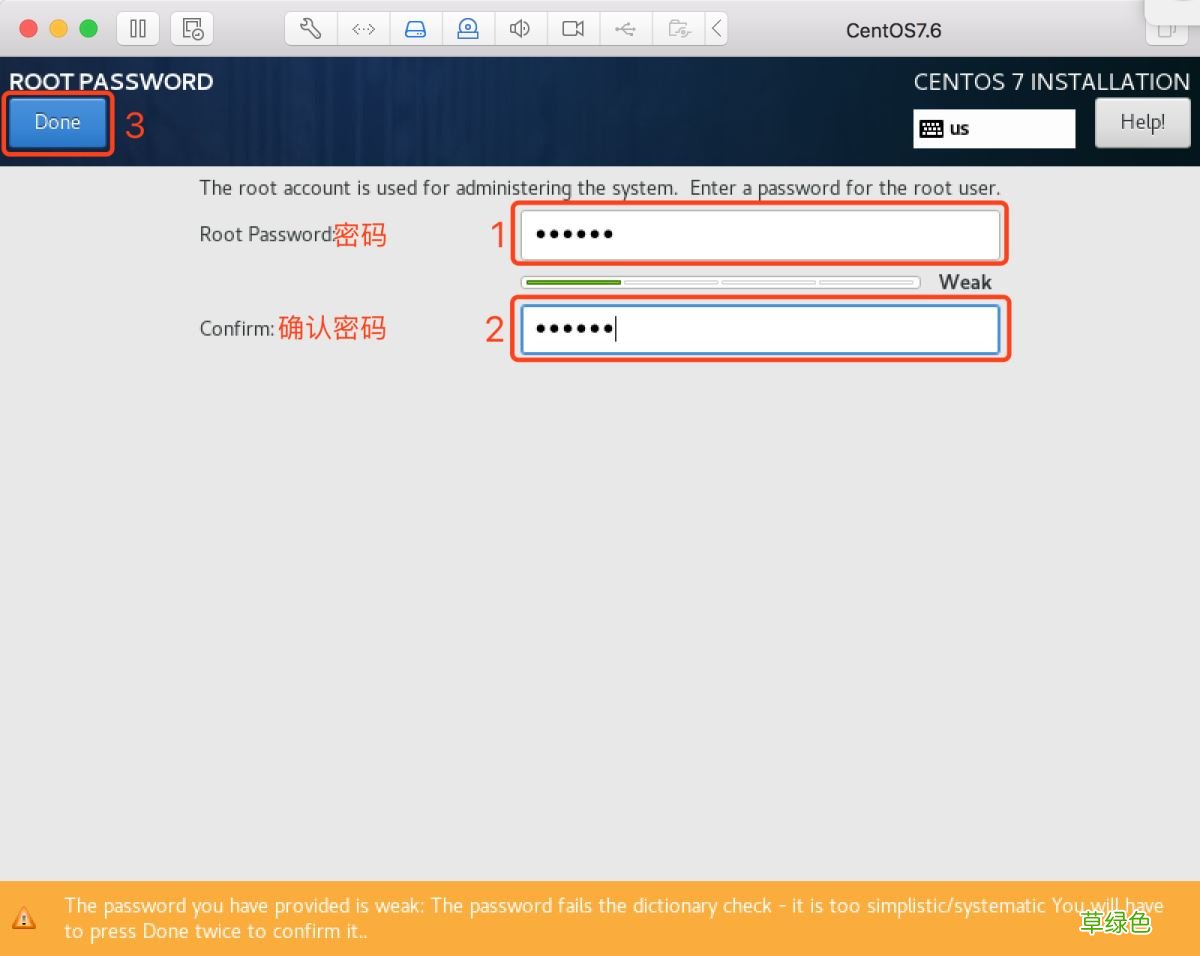Open virtual machine settings with the wrench icon
This screenshot has height=956, width=1200.
coord(309,28)
